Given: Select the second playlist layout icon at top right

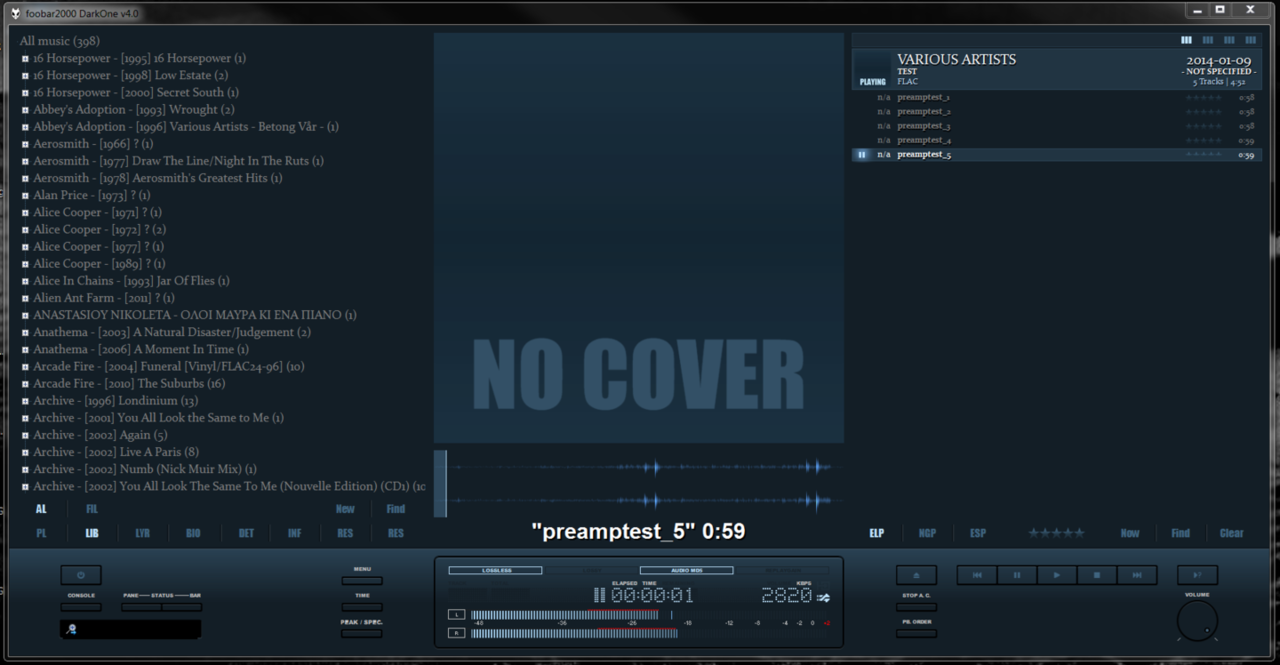Looking at the screenshot, I should point(1208,40).
